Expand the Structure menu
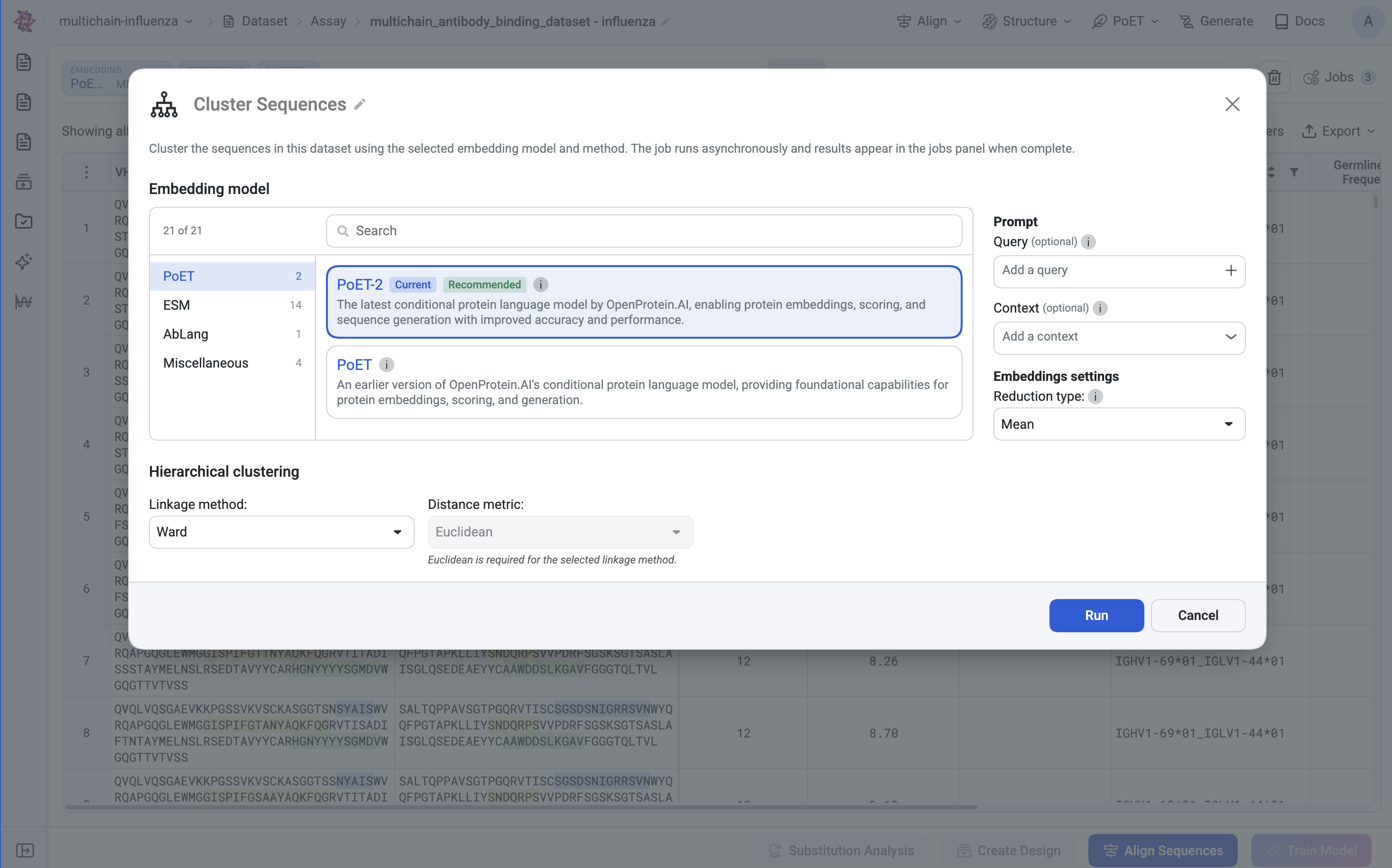Screen dimensions: 1392x868 pos(1027,21)
